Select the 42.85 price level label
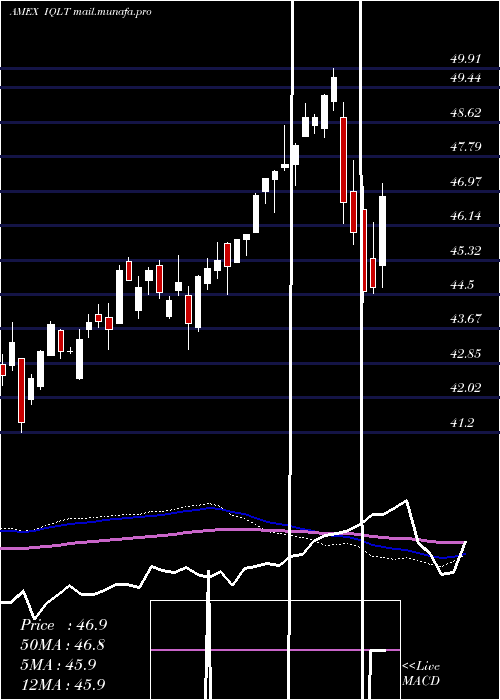 point(466,354)
